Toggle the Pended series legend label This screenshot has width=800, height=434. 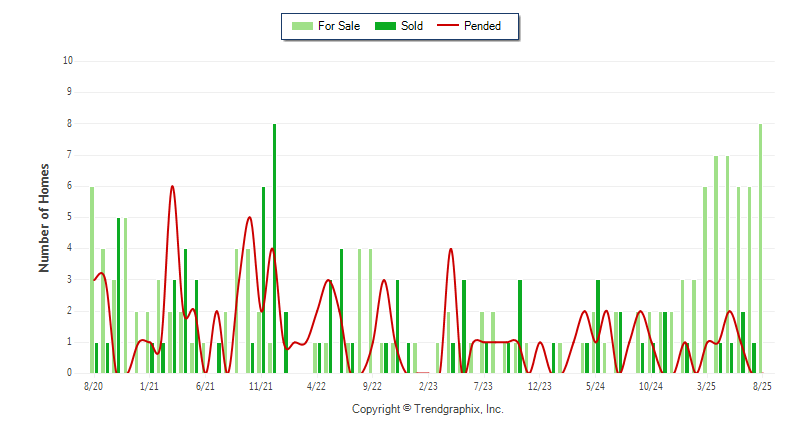[482, 26]
